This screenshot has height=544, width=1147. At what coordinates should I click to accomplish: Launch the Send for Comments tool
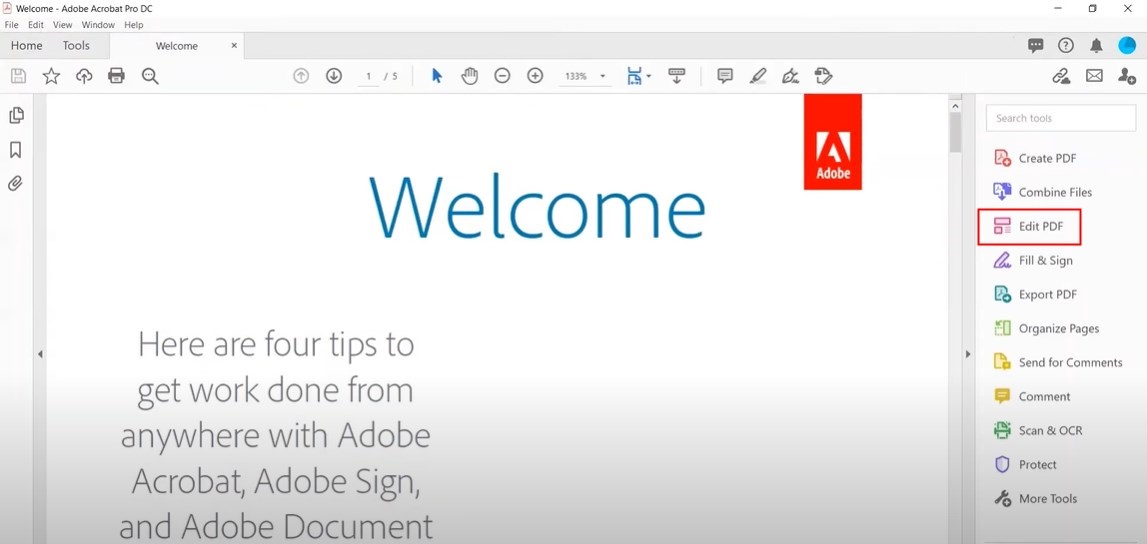[x=1058, y=363]
